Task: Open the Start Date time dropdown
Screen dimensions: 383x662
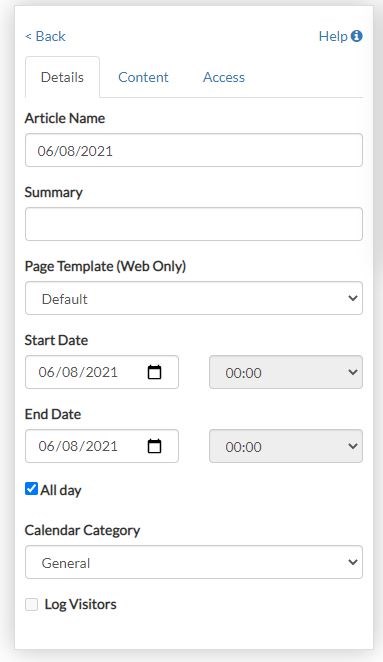Action: [x=286, y=372]
